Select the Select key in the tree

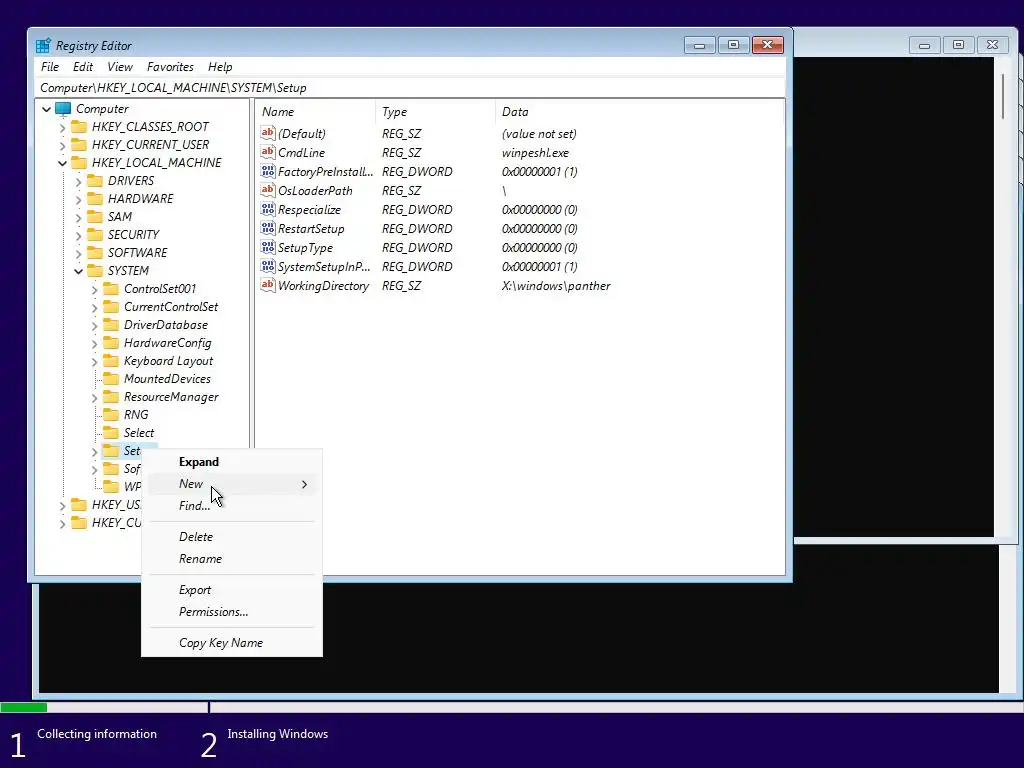pos(138,433)
